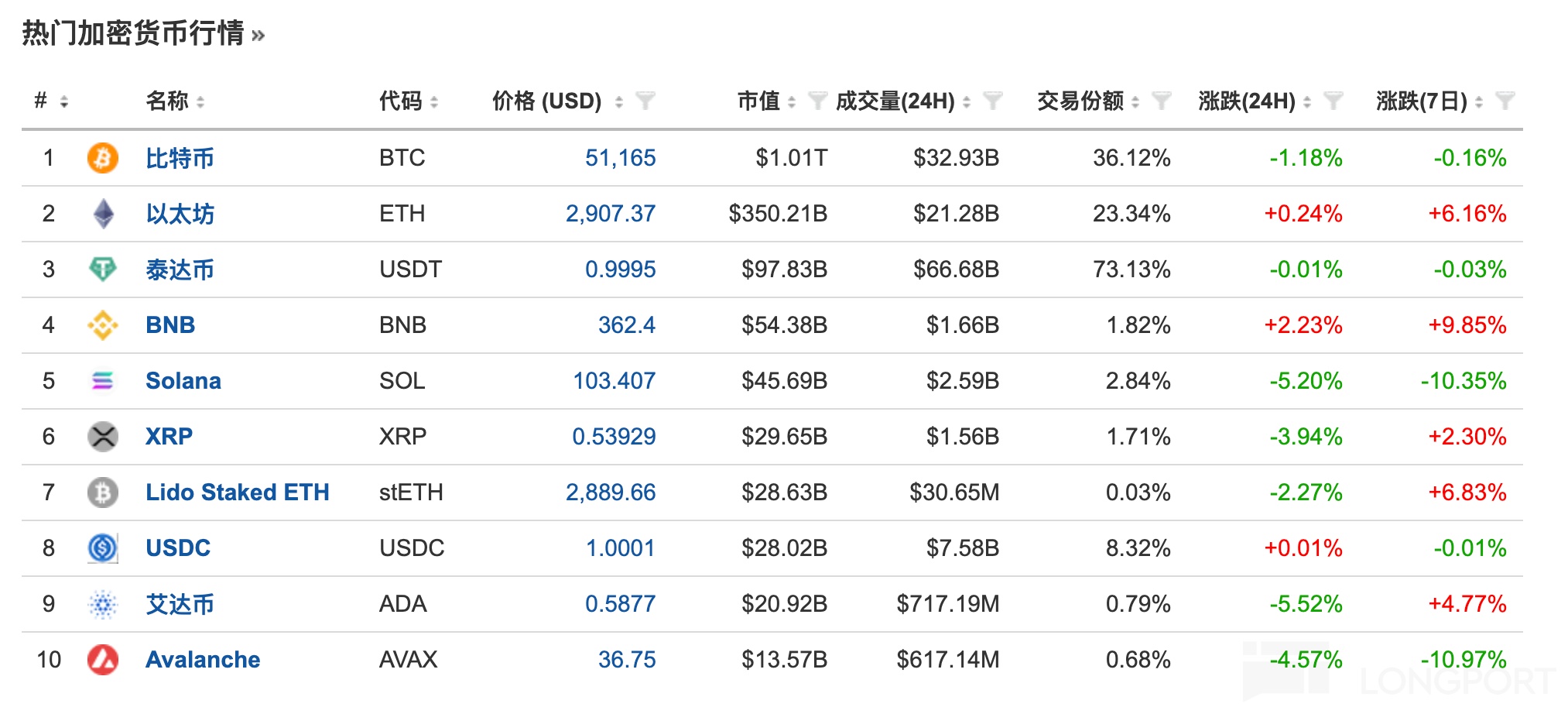The image size is (1568, 714).
Task: Click the BNB yellow logo icon
Action: (102, 325)
